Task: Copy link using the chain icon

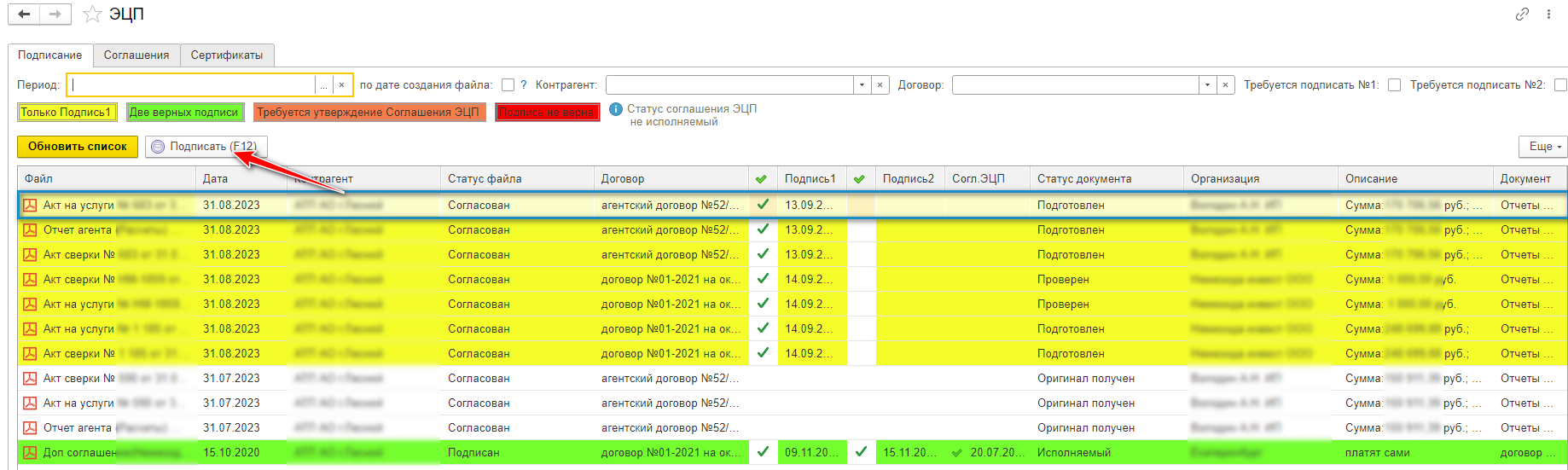Action: (1522, 15)
